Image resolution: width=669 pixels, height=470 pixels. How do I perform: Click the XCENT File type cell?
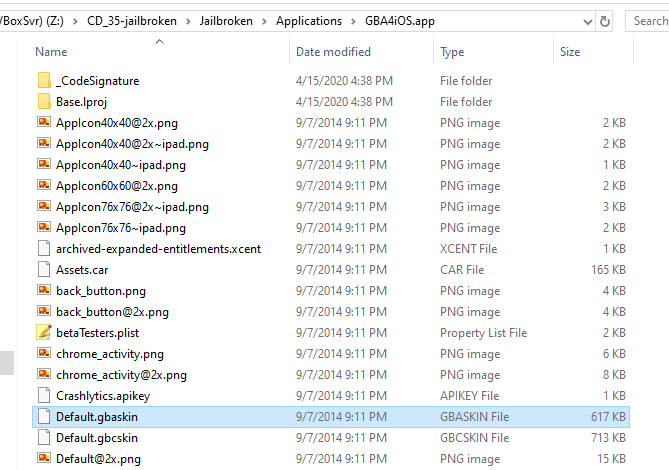pos(468,249)
